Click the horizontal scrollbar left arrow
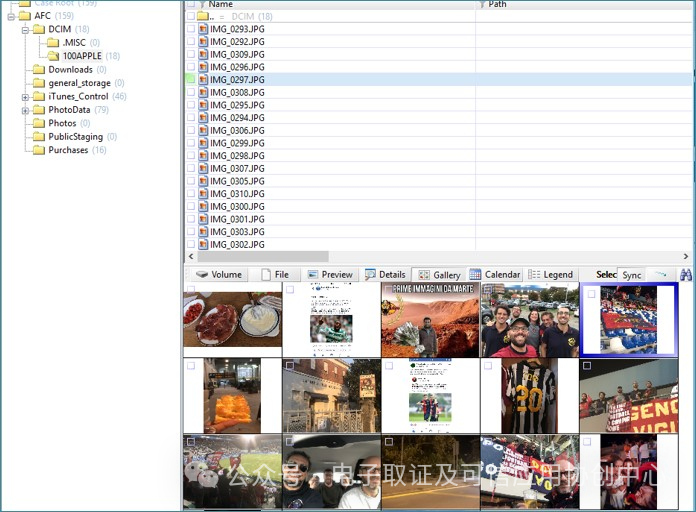 191,257
